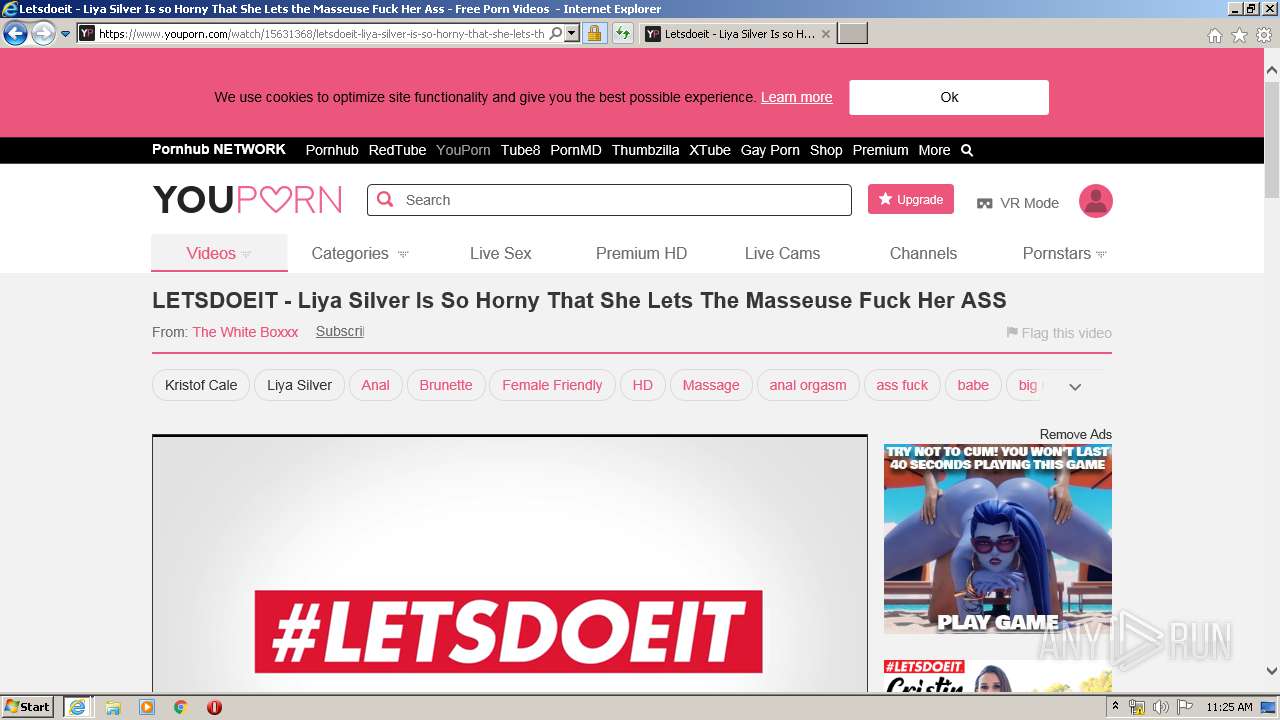Click the taskbar clock showing 11:25 AM
Viewport: 1280px width, 720px height.
click(1229, 707)
